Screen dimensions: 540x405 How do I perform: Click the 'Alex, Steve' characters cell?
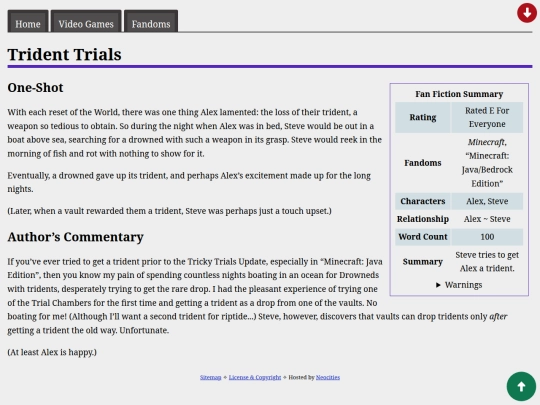coord(487,201)
